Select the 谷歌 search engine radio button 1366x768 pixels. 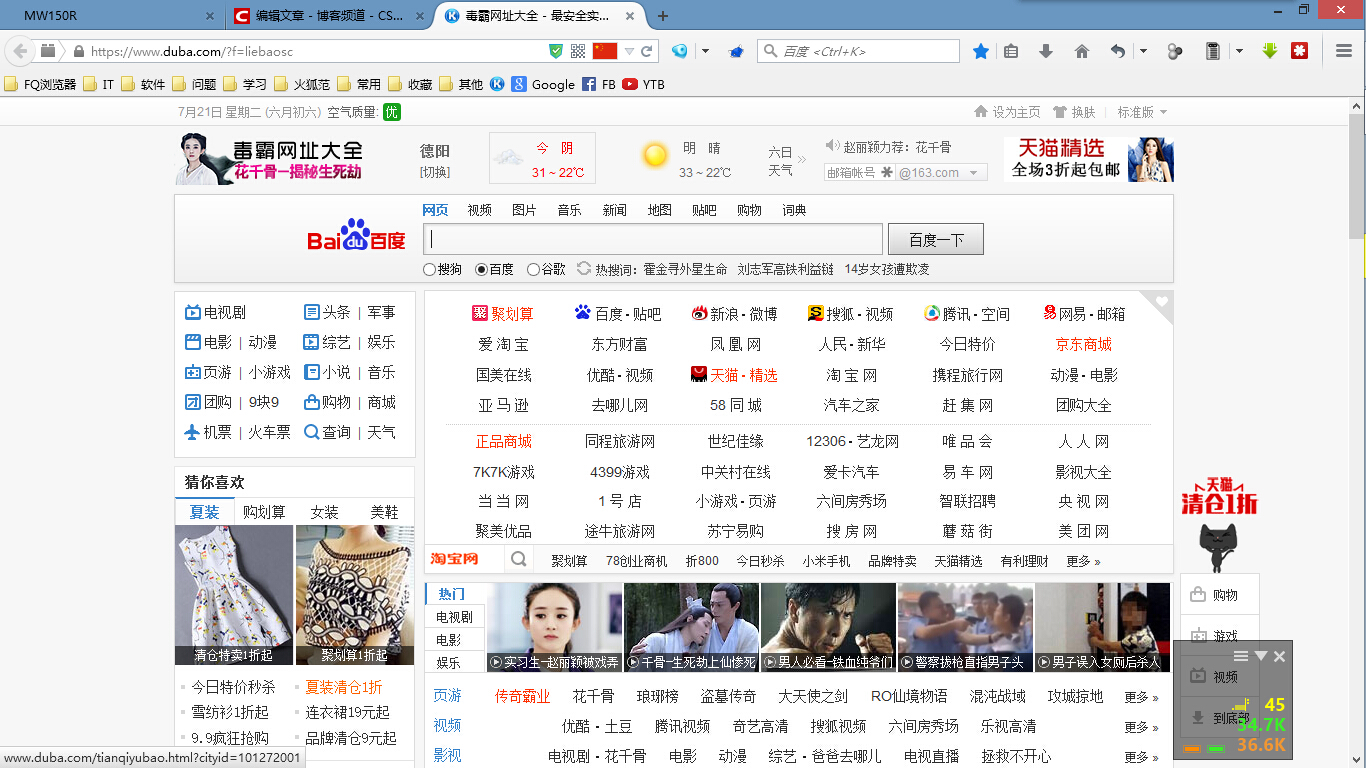[533, 269]
